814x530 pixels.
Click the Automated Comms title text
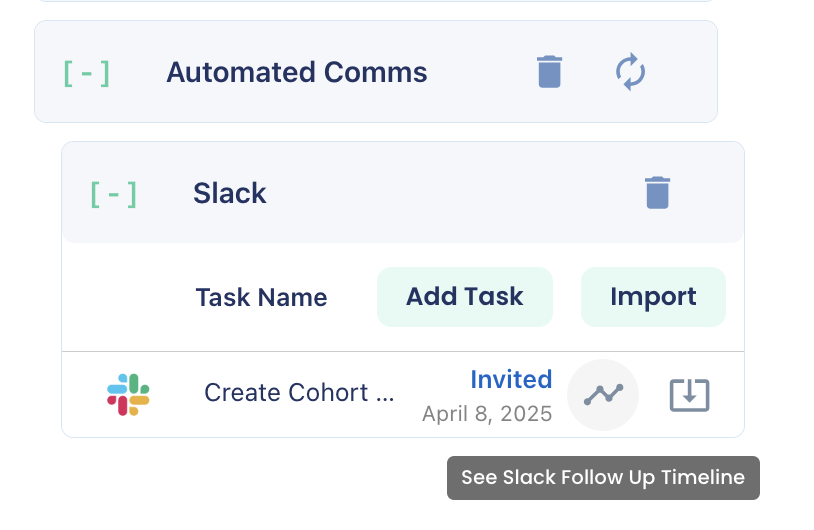tap(296, 72)
